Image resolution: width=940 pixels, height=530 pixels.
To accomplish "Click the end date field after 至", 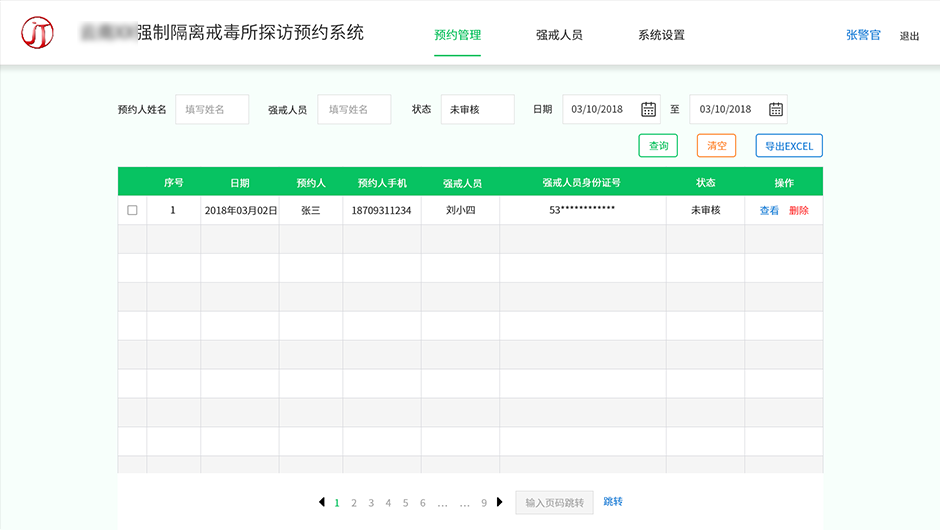I will point(739,109).
